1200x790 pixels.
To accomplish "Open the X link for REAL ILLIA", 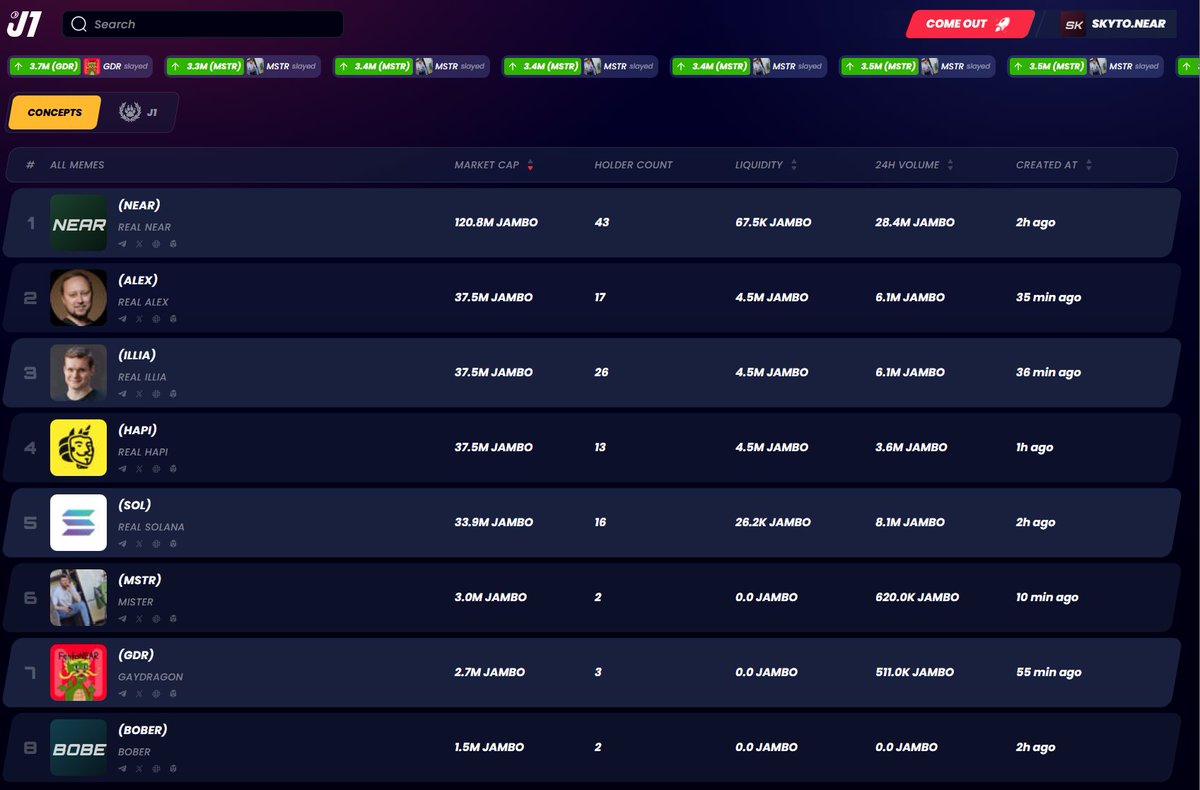I will [139, 394].
